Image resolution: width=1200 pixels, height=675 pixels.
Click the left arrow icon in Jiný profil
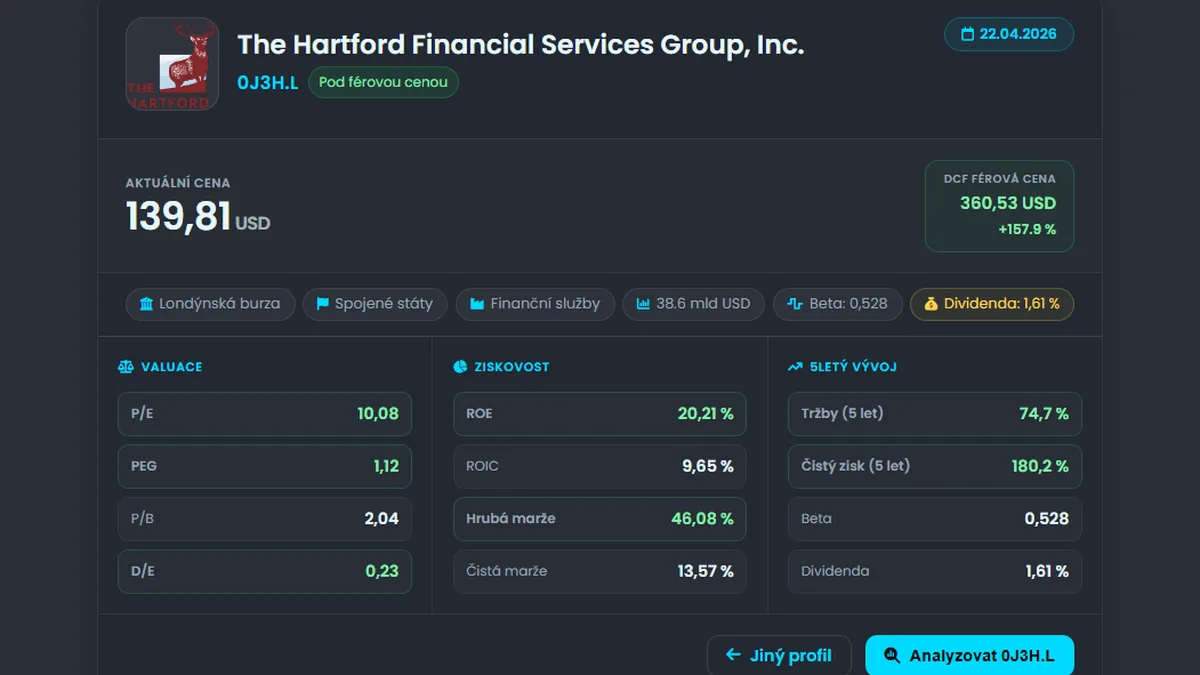click(733, 655)
